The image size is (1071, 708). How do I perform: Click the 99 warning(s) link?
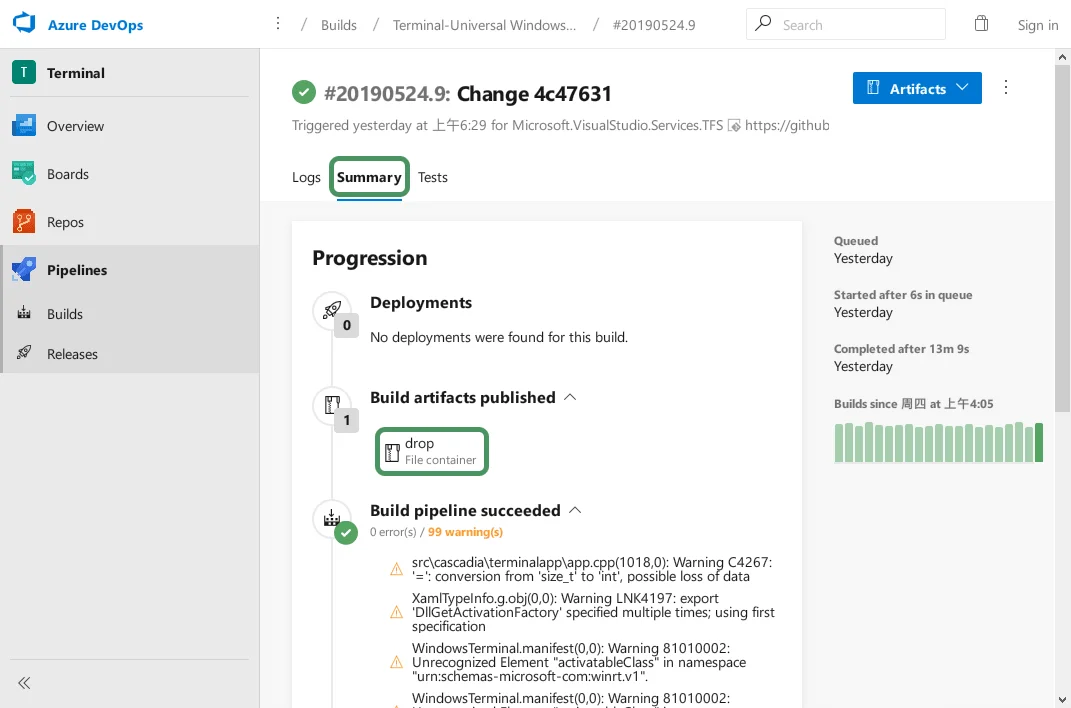click(x=465, y=532)
